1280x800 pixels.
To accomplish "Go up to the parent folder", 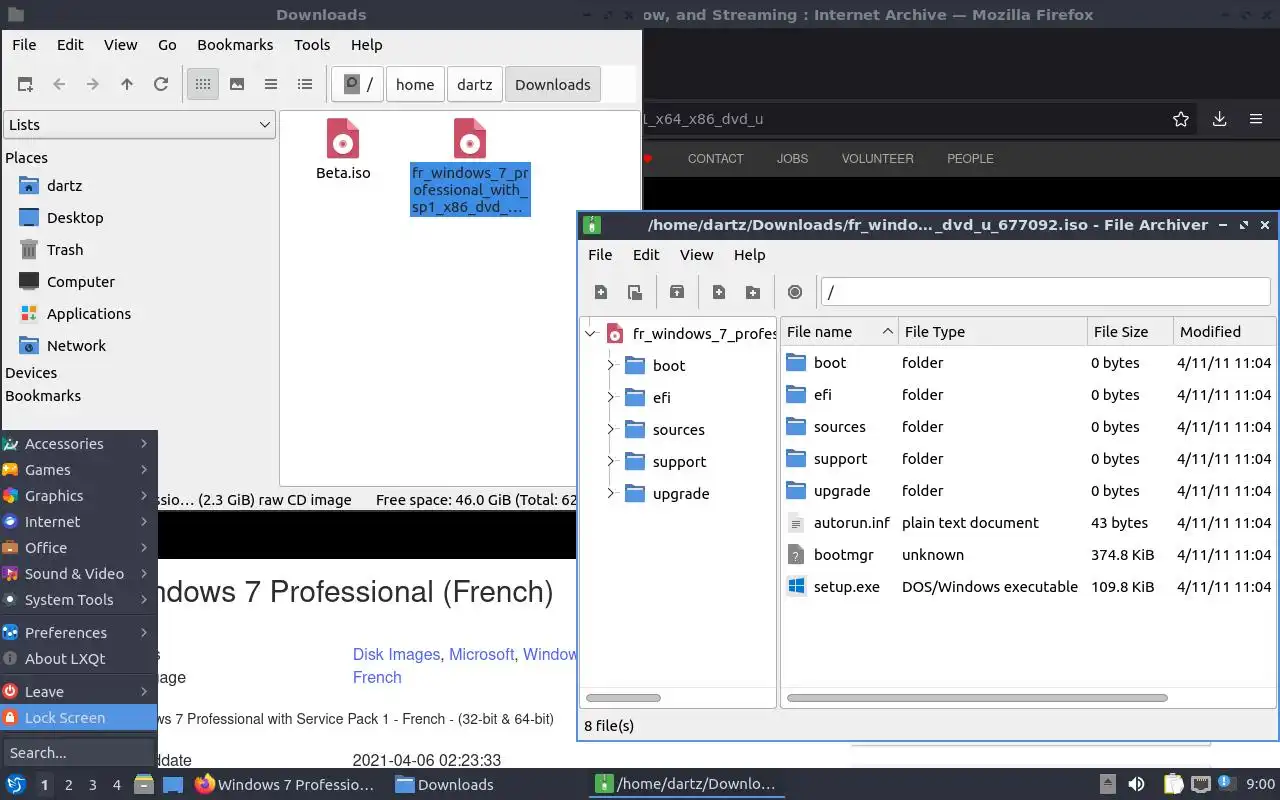I will click(127, 85).
